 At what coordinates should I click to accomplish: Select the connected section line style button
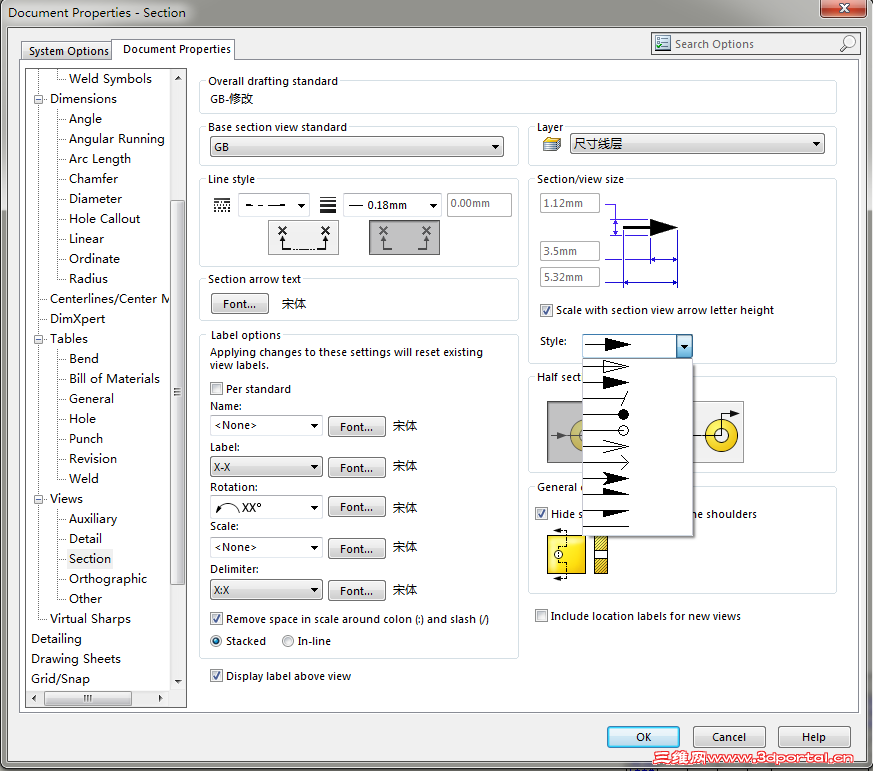click(x=303, y=238)
